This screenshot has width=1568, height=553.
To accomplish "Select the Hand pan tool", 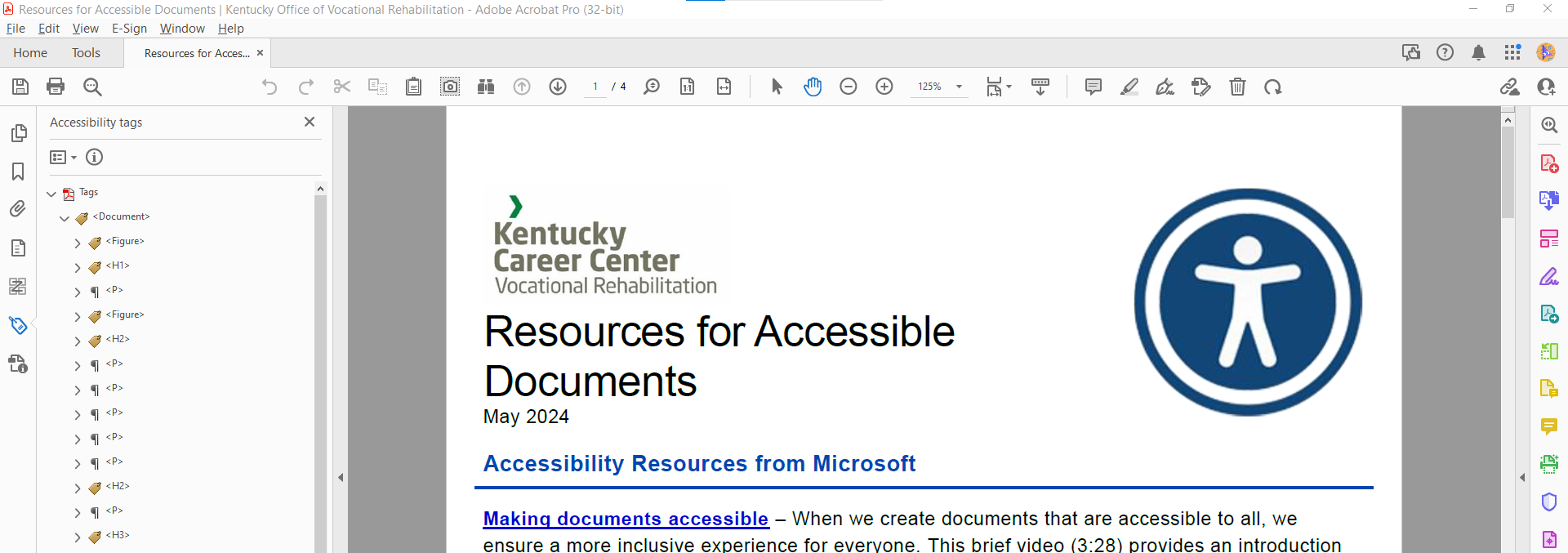I will pyautogui.click(x=813, y=87).
